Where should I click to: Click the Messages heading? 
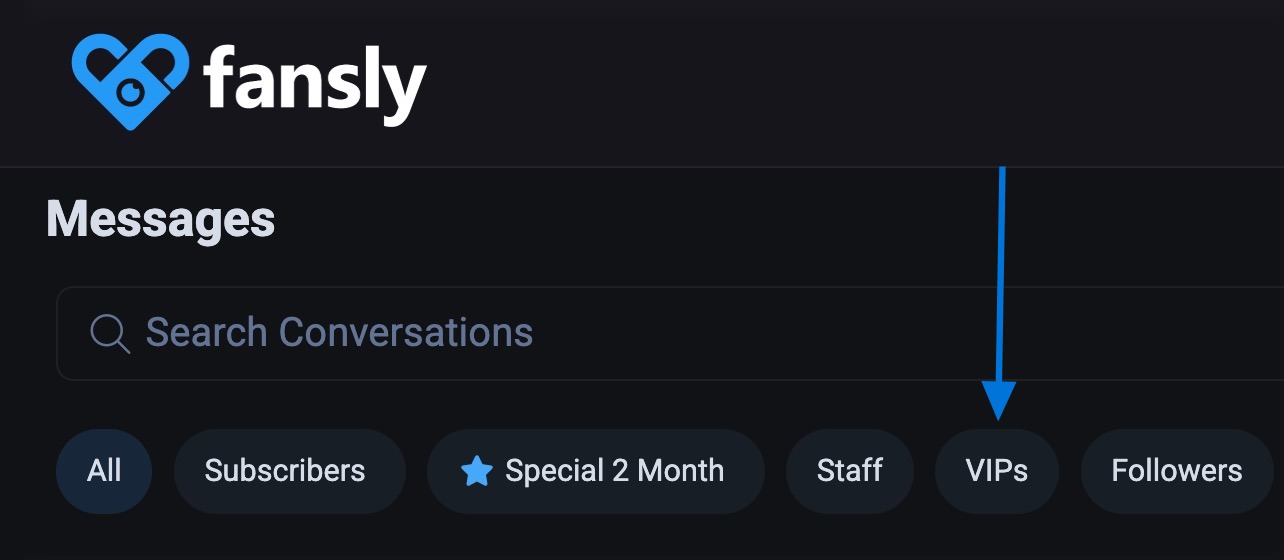[160, 219]
